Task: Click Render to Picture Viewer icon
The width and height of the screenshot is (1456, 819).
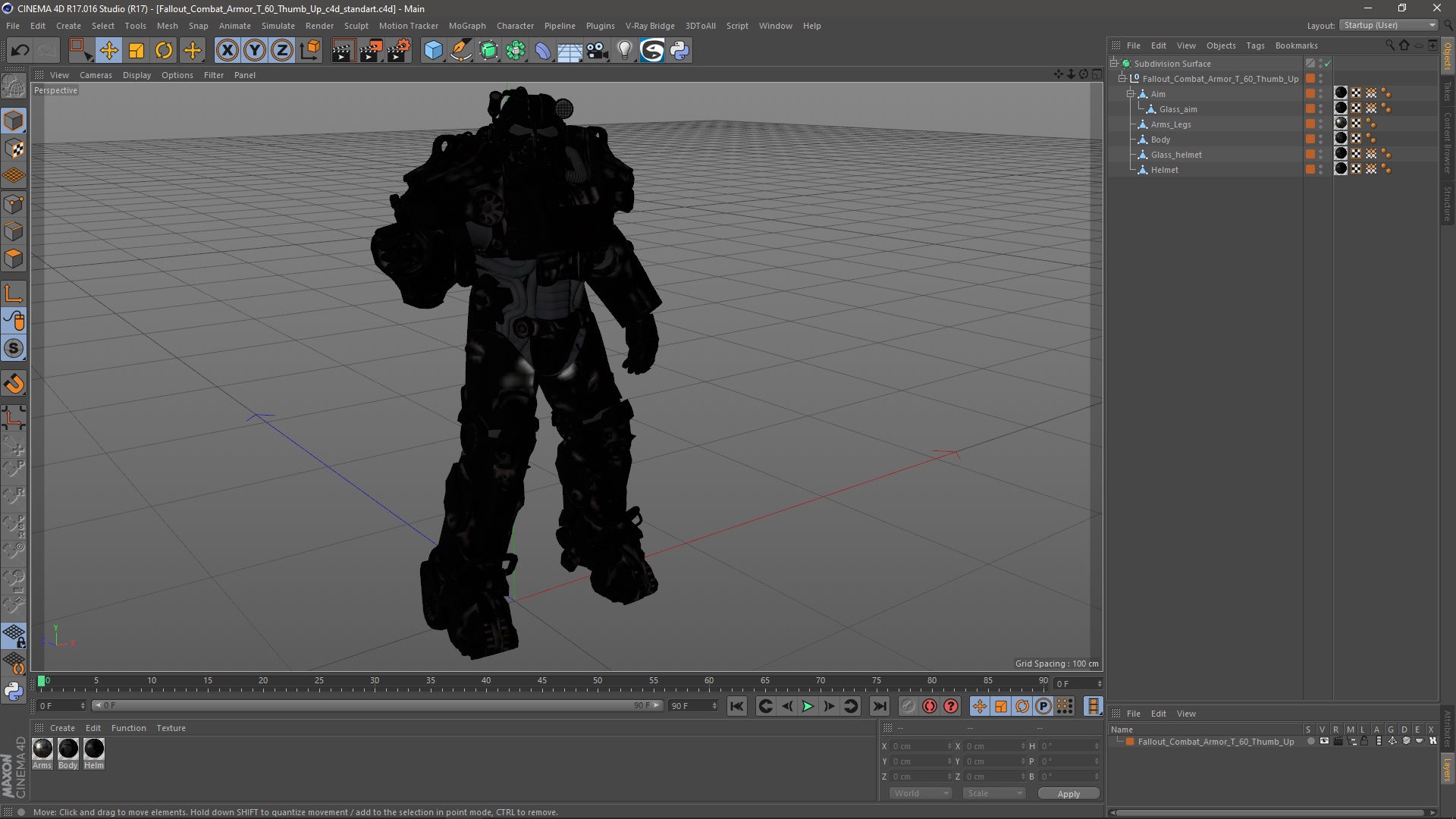Action: click(x=370, y=51)
